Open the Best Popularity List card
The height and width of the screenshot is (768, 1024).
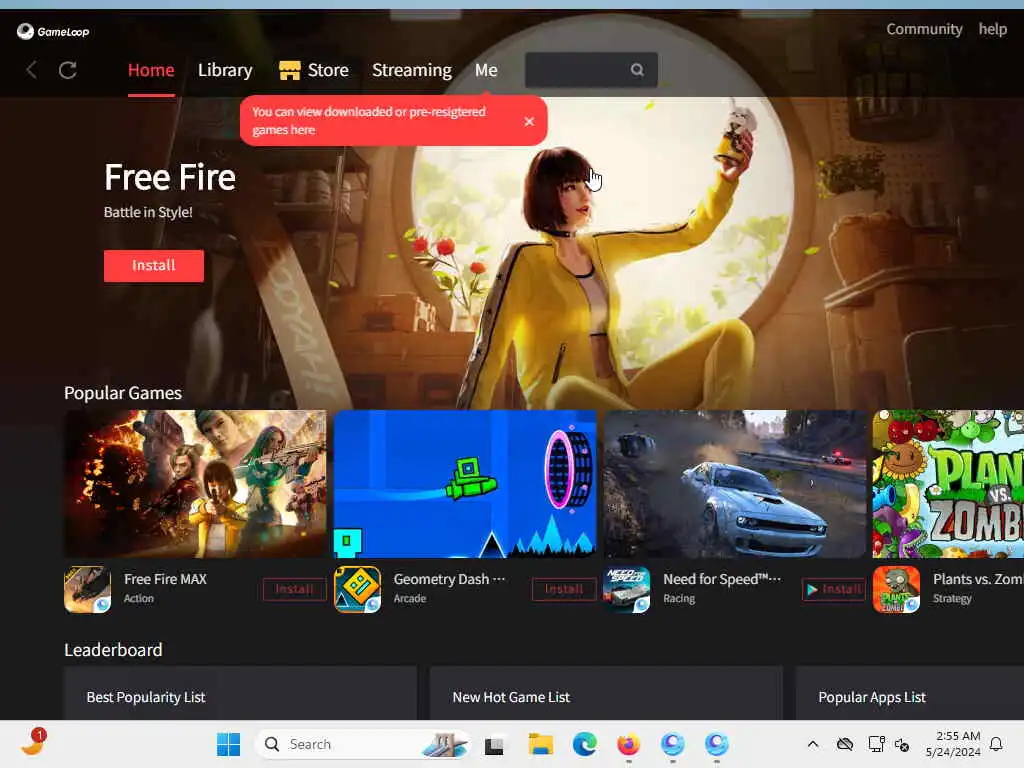coord(240,694)
